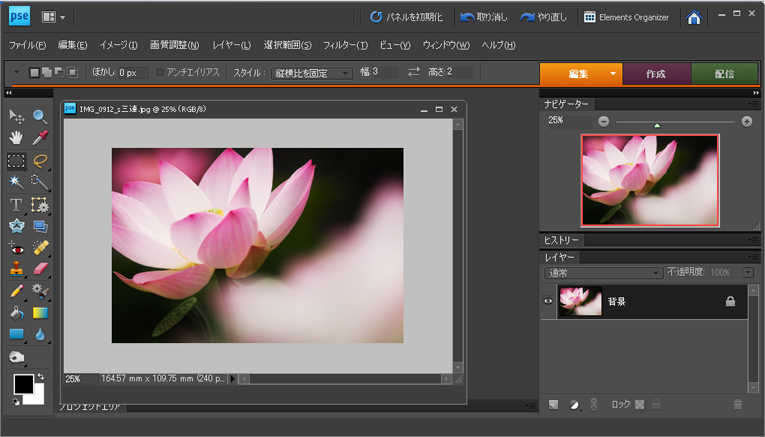765x437 pixels.
Task: Click navigator zoom out minus button
Action: [x=604, y=121]
